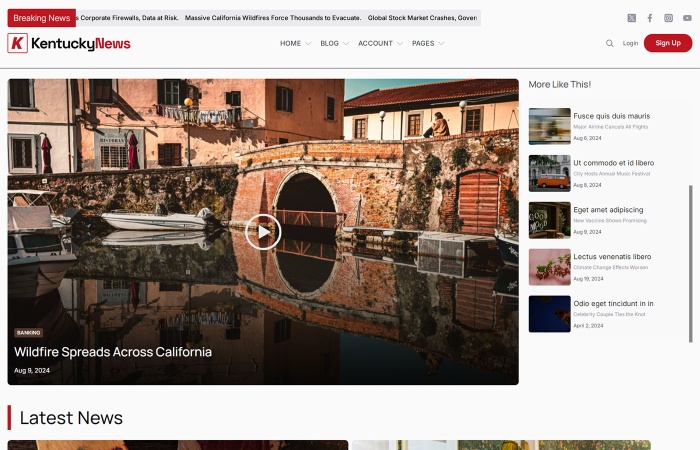Click the Major Airline Cancels All Flights subtitle
This screenshot has height=450, width=700.
click(610, 127)
